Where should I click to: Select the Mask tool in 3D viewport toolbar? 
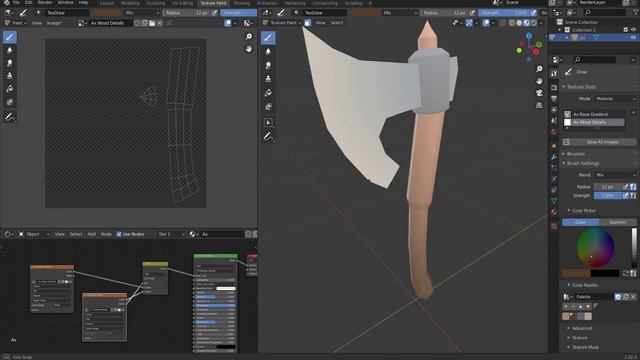[268, 107]
